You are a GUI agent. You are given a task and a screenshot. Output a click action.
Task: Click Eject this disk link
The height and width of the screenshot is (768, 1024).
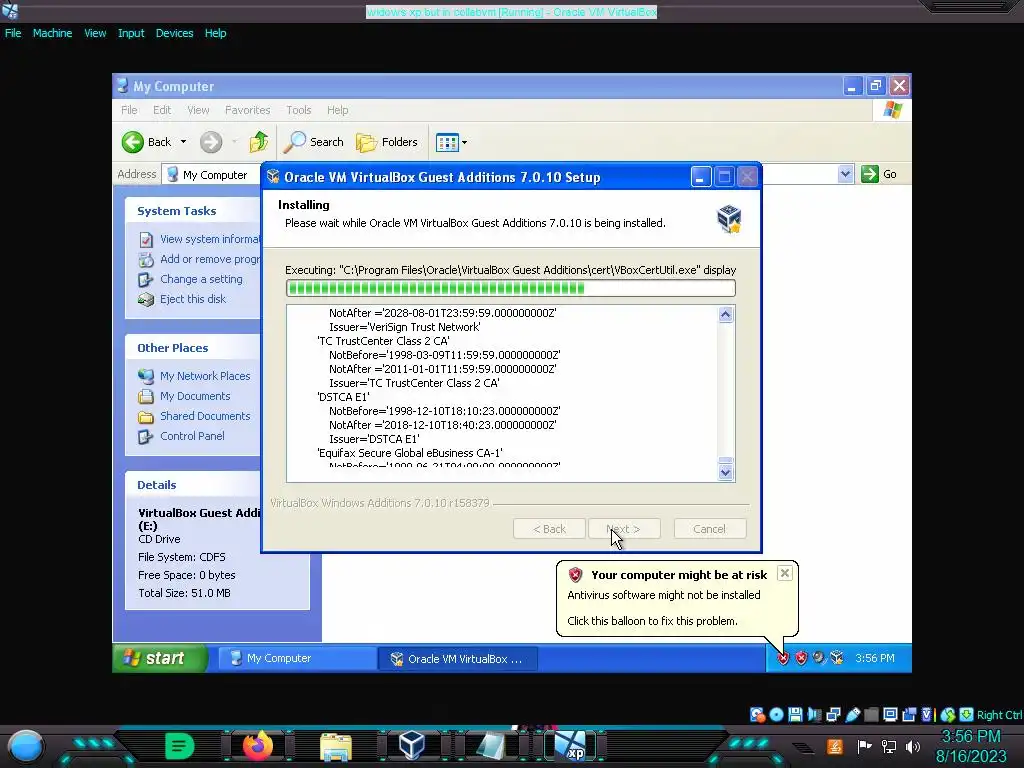[x=182, y=299]
